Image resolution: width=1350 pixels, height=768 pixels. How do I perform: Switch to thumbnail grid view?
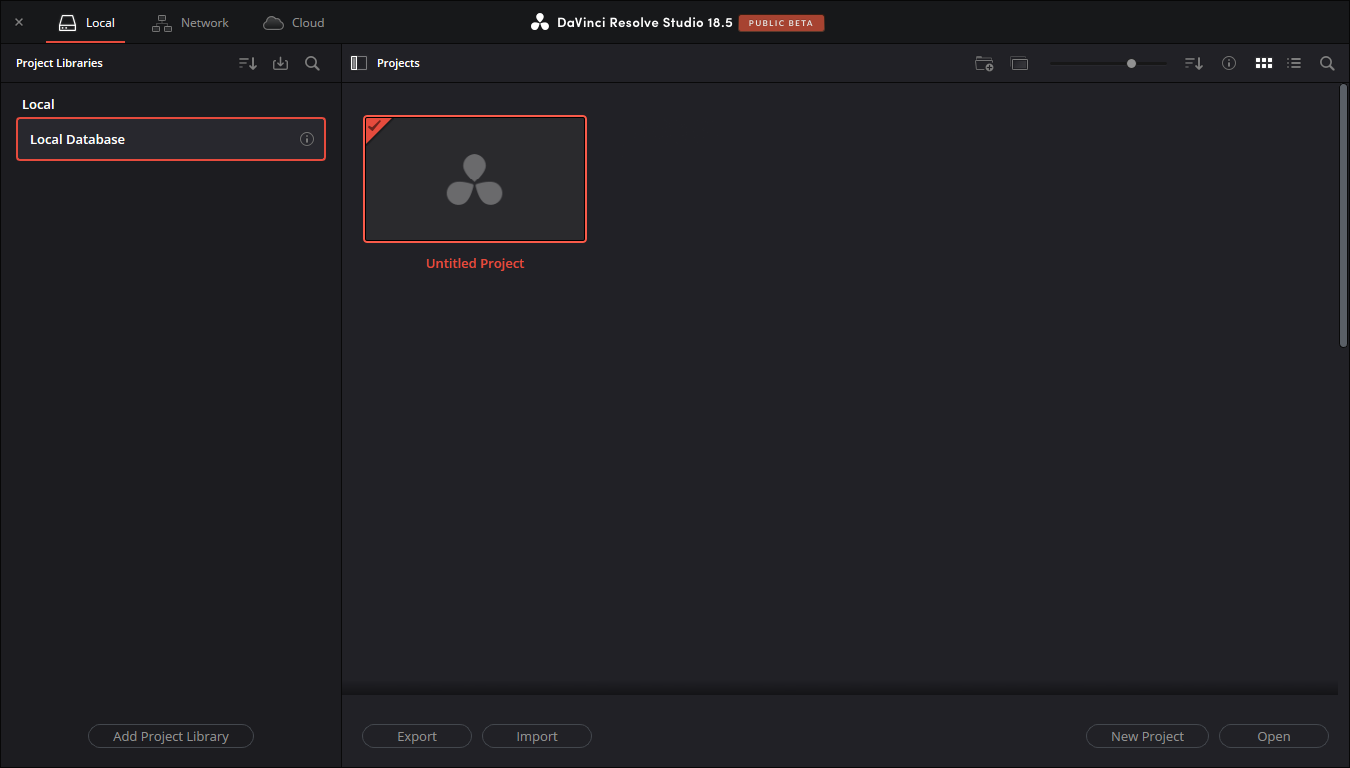point(1264,63)
